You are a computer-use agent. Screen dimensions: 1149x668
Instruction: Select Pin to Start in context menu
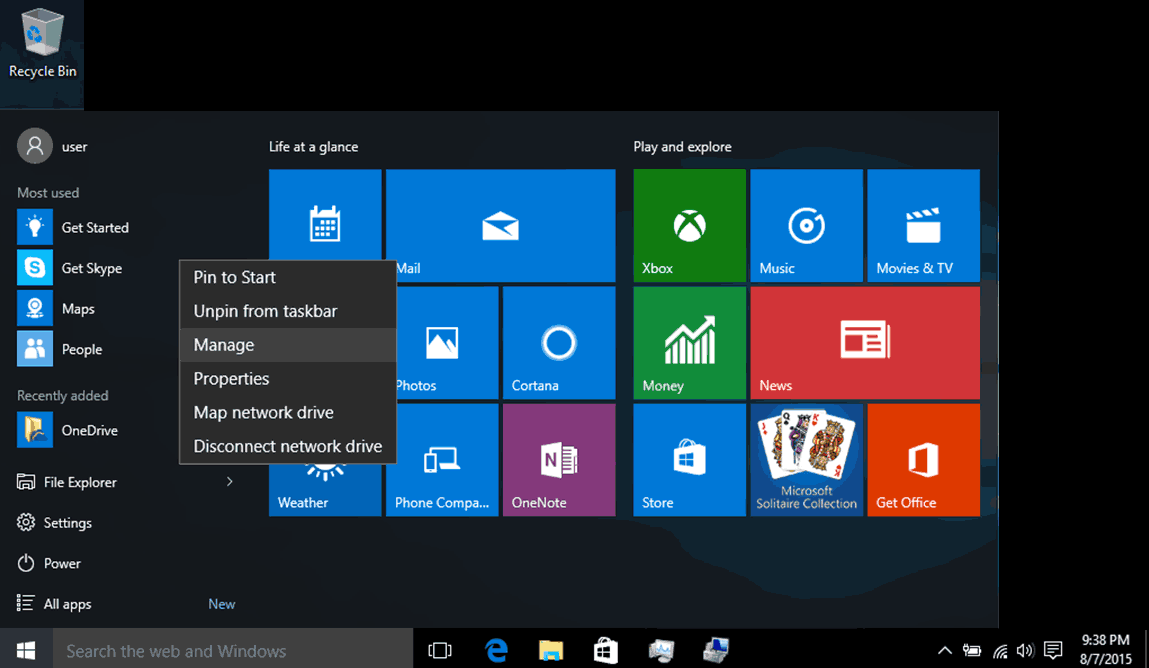[288, 278]
